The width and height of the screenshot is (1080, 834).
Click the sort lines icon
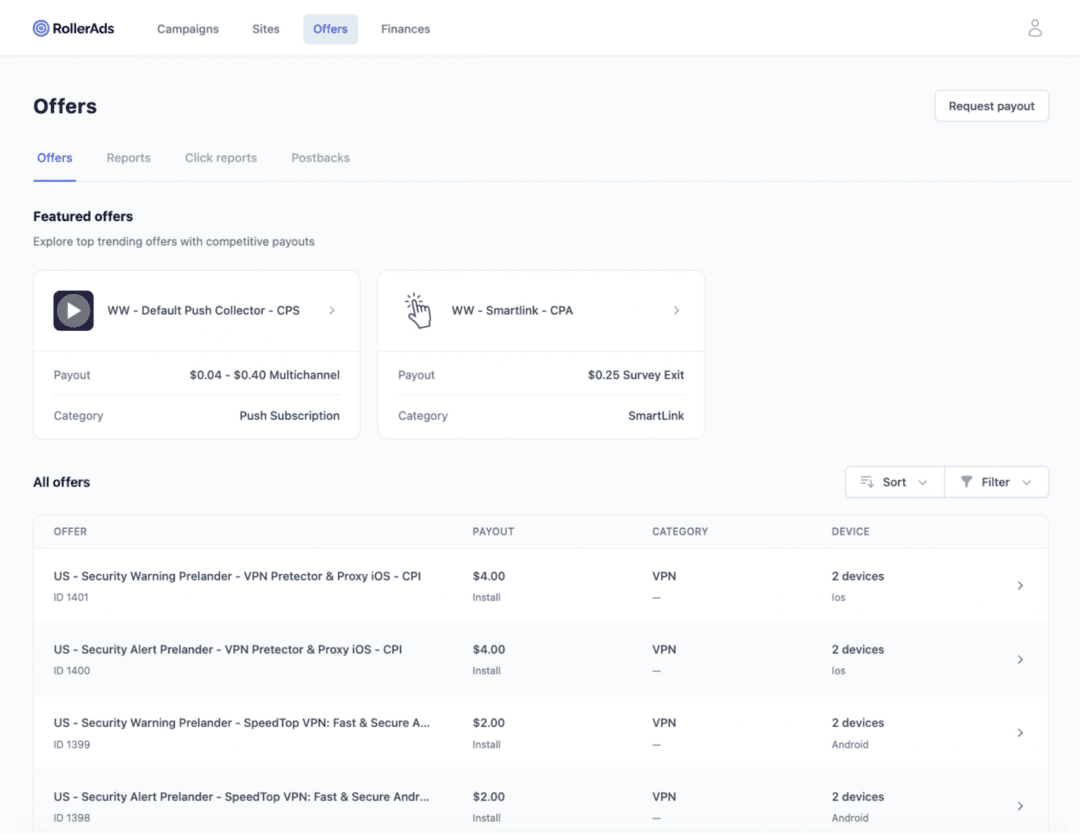[x=867, y=481]
